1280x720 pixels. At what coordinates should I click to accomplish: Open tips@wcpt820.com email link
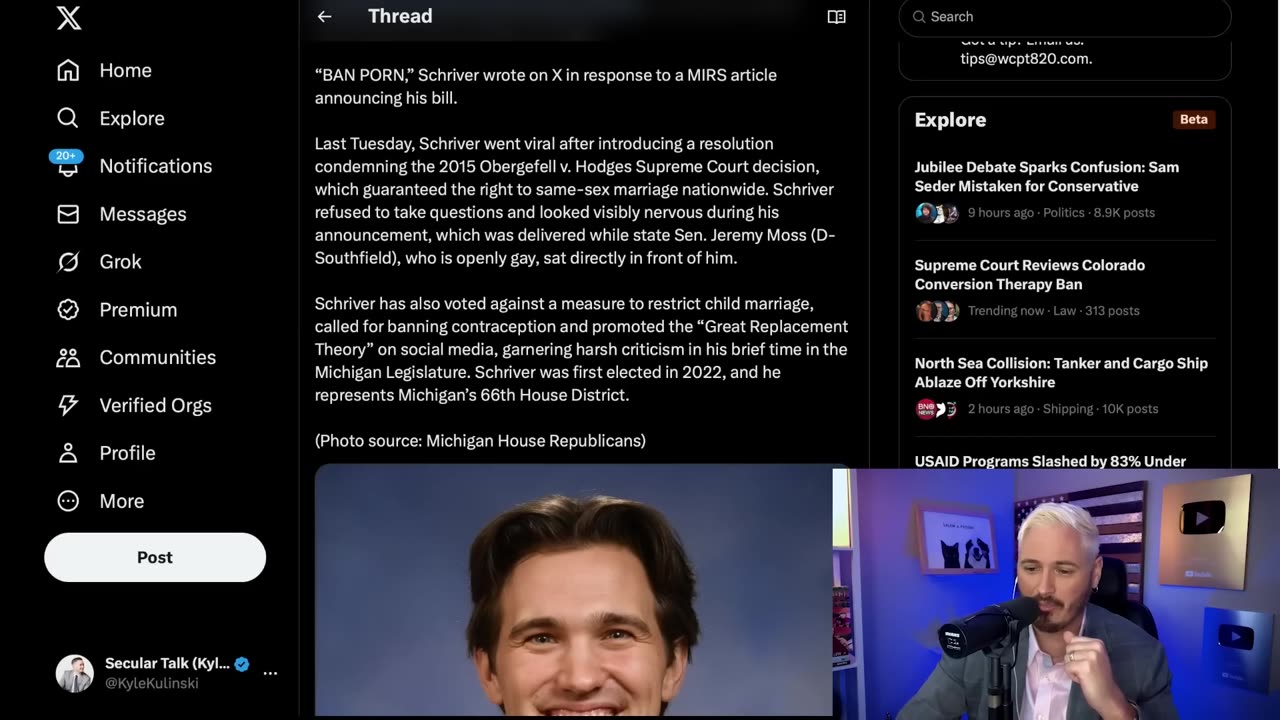tap(1026, 59)
